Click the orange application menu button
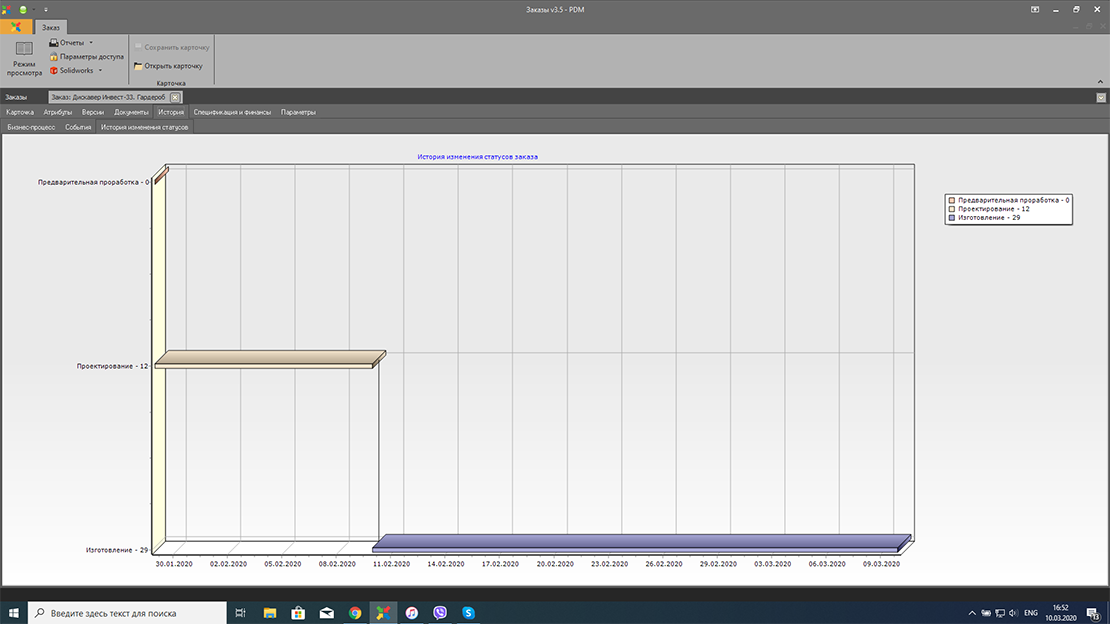 pos(16,27)
